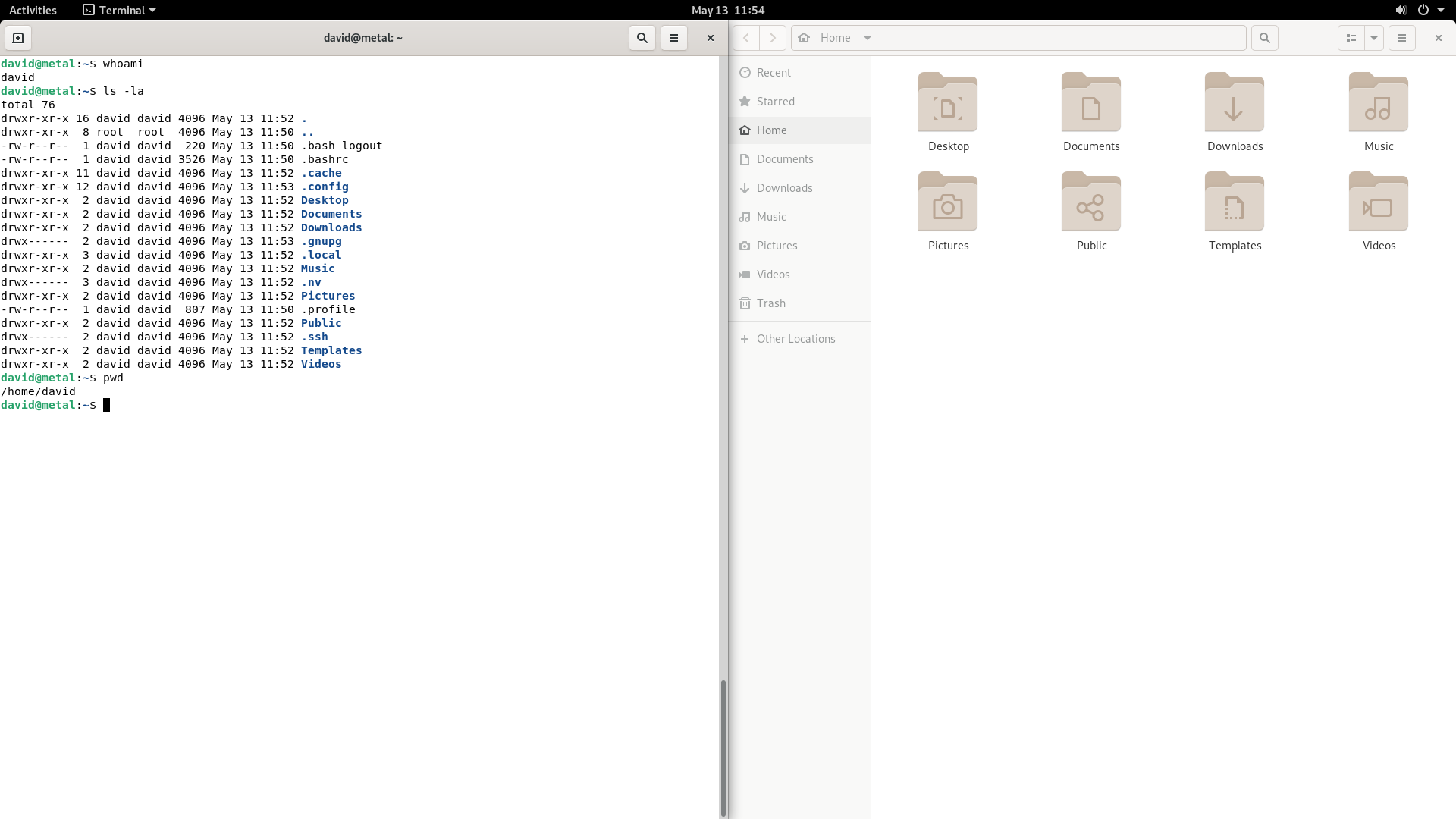Click the Files search magnifier button
Image resolution: width=1456 pixels, height=819 pixels.
[x=1265, y=38]
